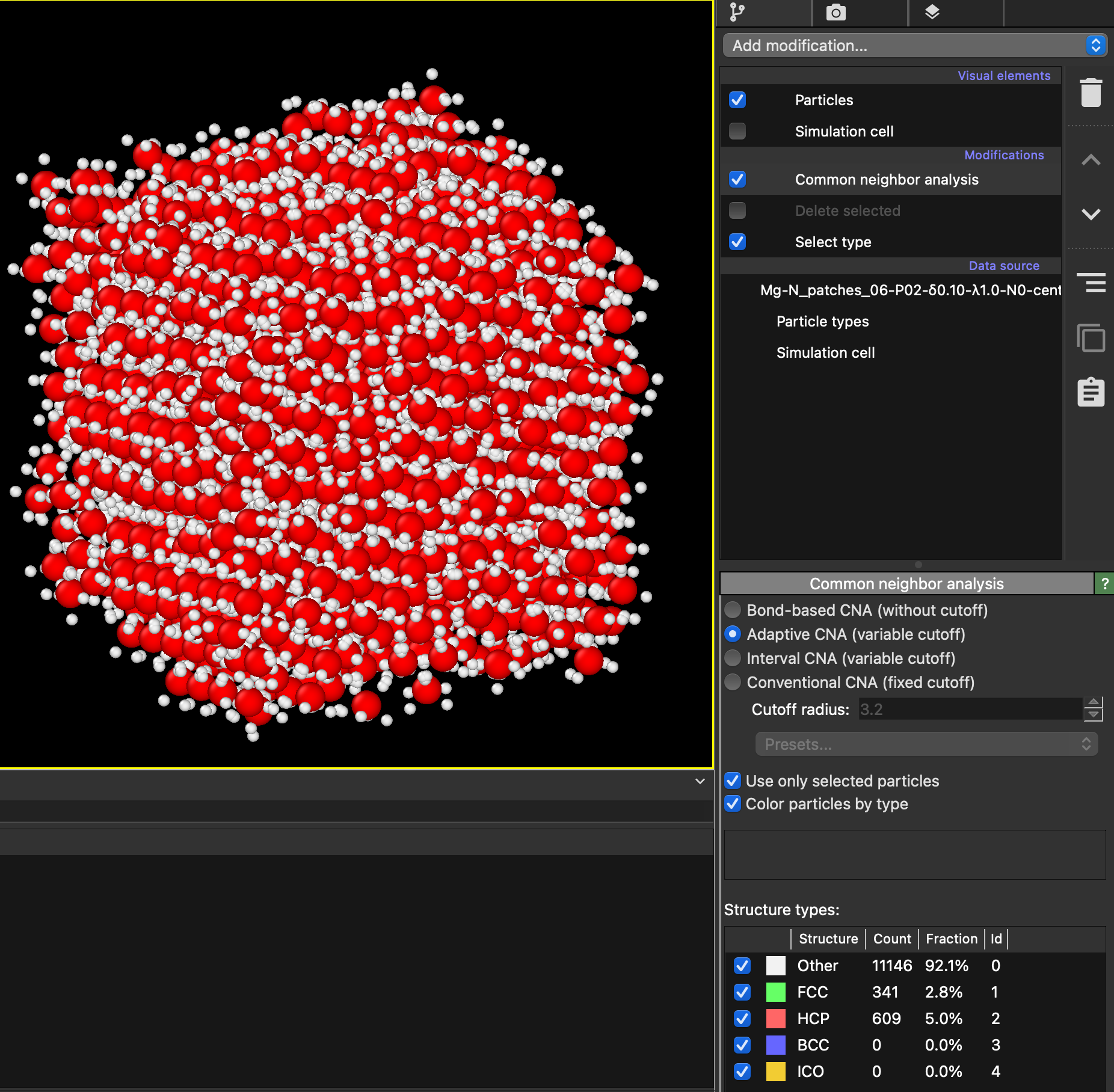
Task: Select the Select type modification entry
Action: coord(833,242)
